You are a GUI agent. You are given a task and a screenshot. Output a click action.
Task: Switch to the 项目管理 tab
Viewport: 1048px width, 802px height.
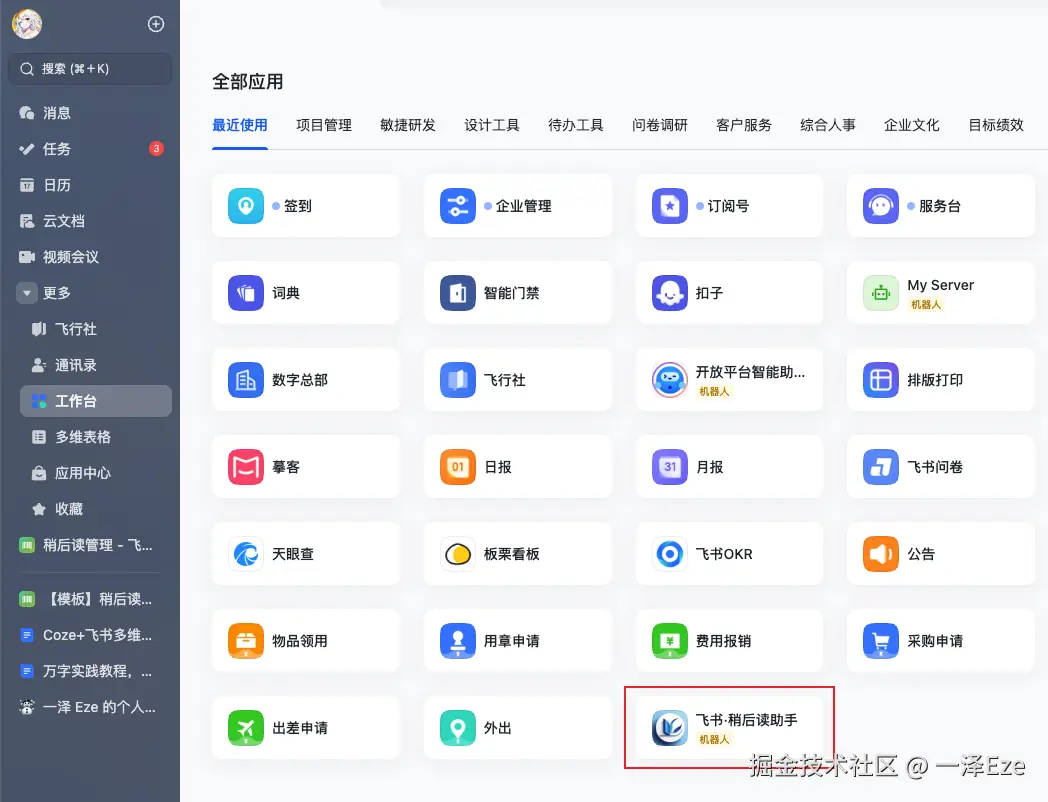click(x=324, y=125)
